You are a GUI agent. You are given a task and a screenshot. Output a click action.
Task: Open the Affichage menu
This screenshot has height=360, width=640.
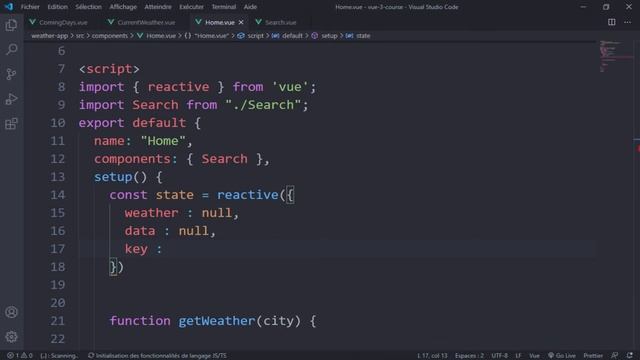coord(123,7)
